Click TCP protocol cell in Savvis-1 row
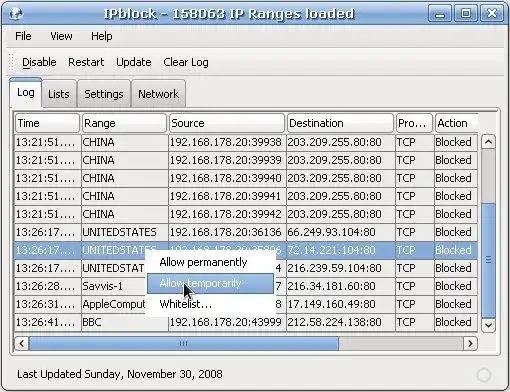 click(415, 286)
